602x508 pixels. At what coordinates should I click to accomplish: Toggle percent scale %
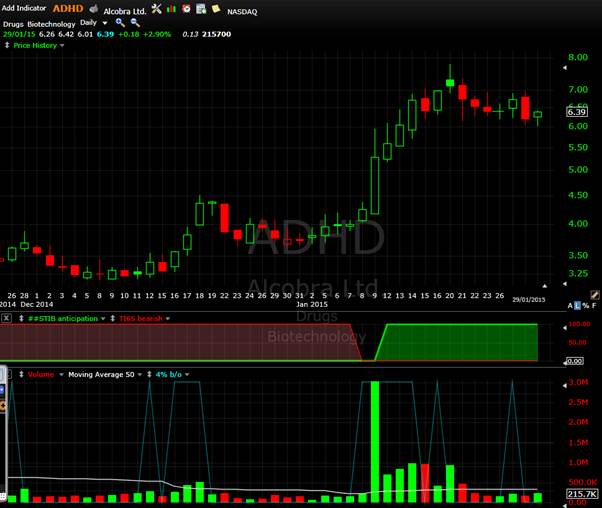coord(585,306)
